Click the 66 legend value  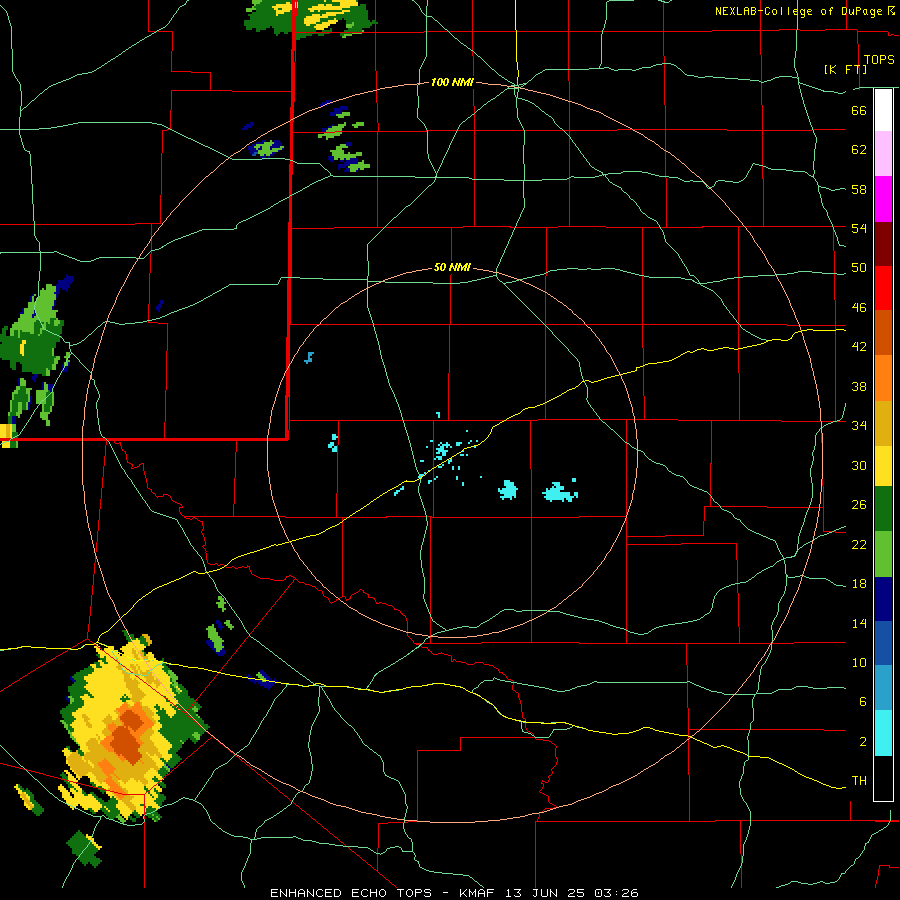pyautogui.click(x=859, y=110)
